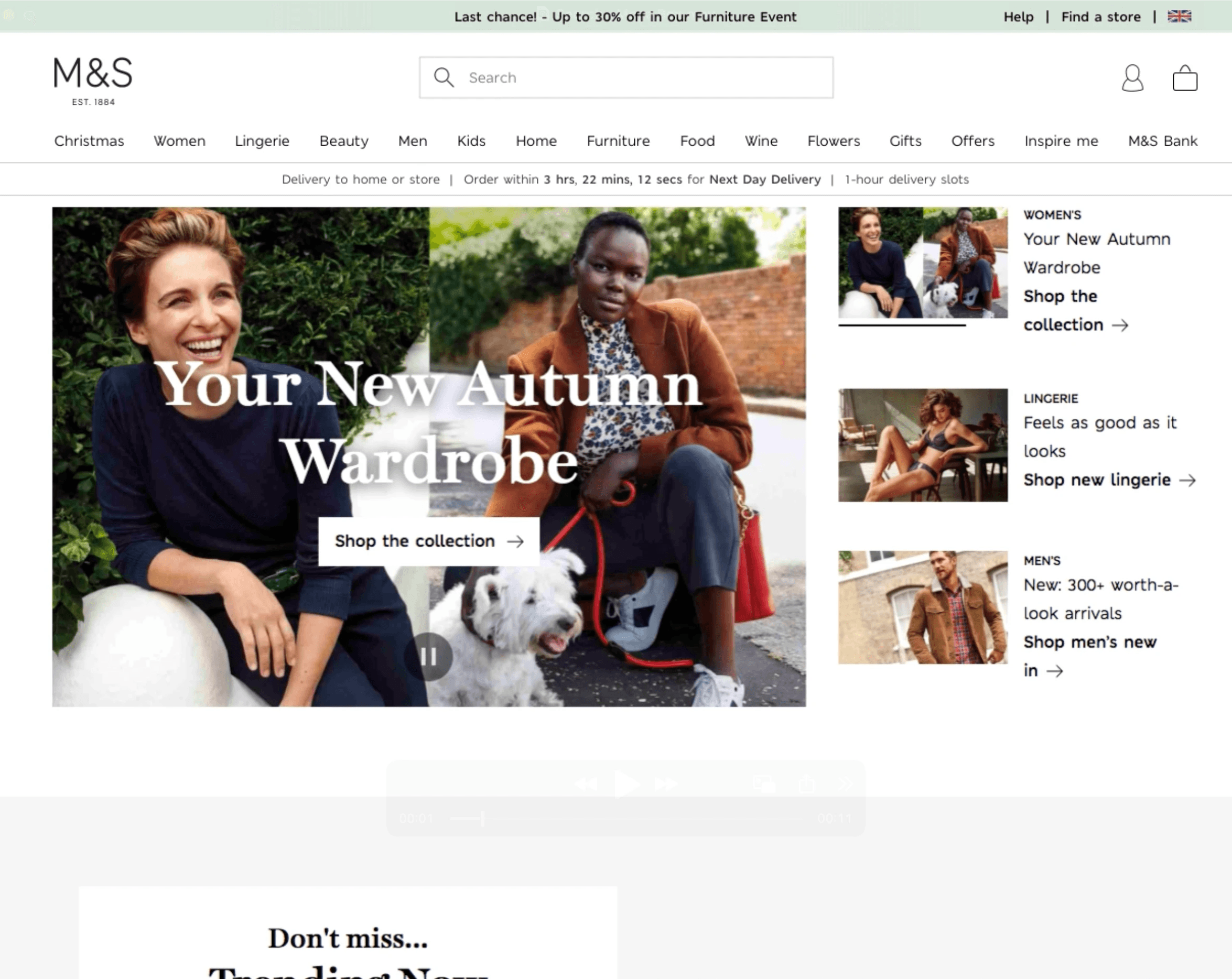Open the shopping bag icon
The width and height of the screenshot is (1232, 979).
tap(1185, 78)
